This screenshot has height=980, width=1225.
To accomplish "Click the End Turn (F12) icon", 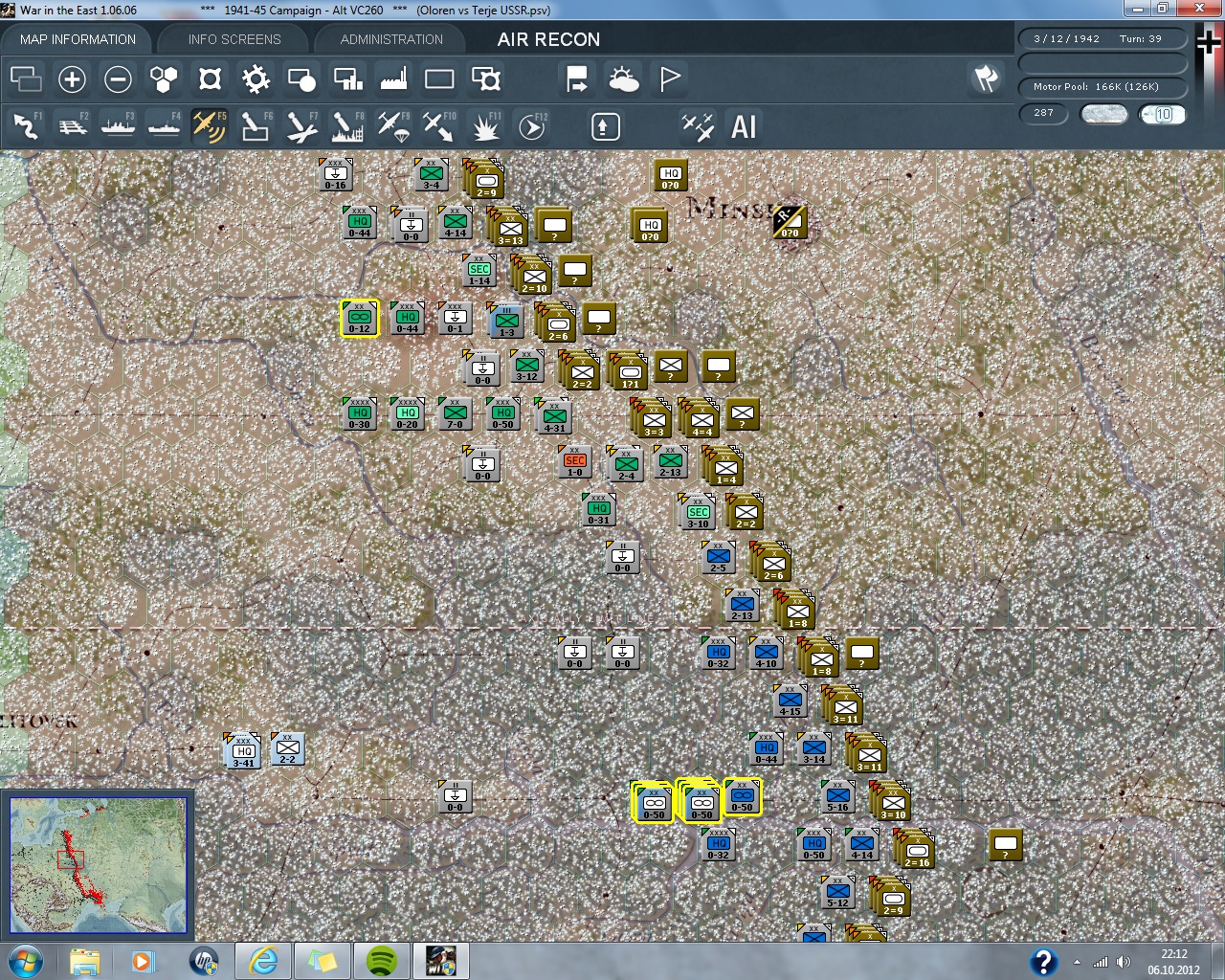I will (x=531, y=126).
